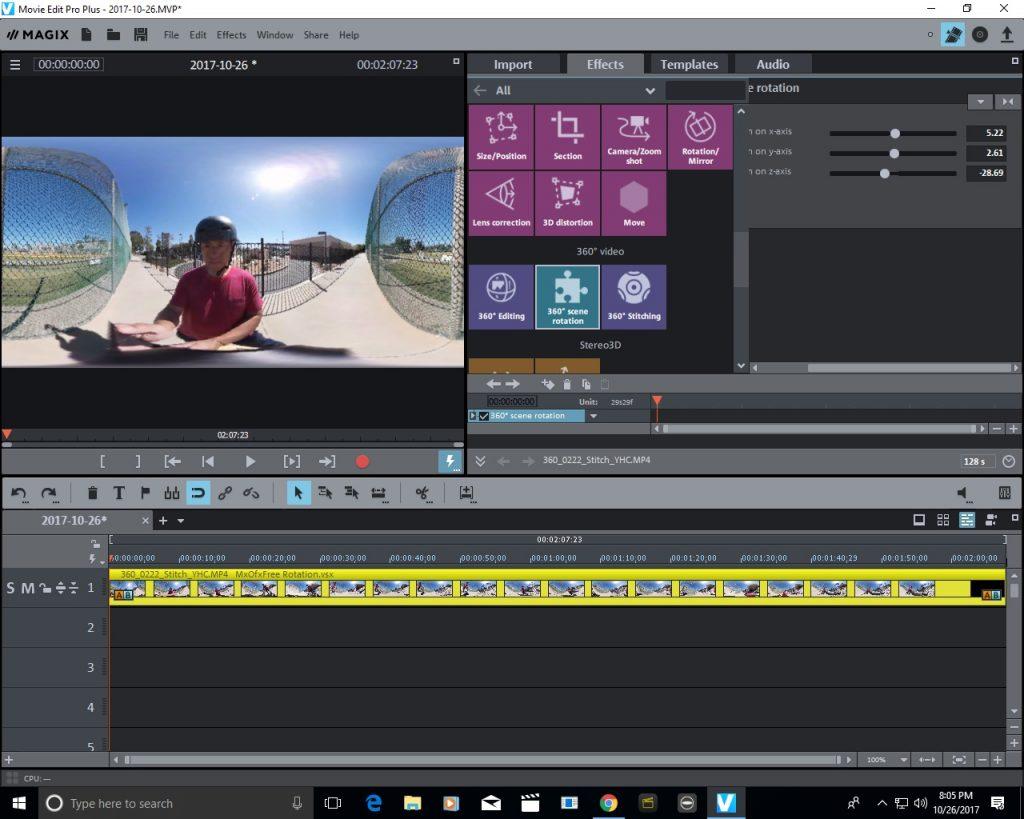Enable Solo on track 1
This screenshot has width=1024, height=819.
tap(9, 588)
